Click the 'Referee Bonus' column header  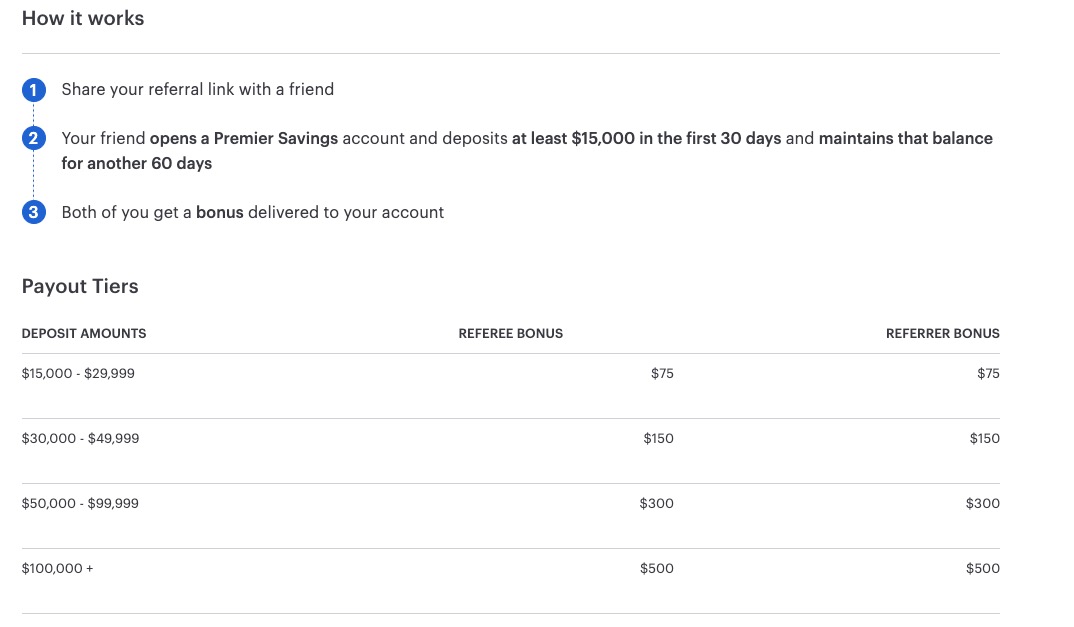[x=510, y=333]
